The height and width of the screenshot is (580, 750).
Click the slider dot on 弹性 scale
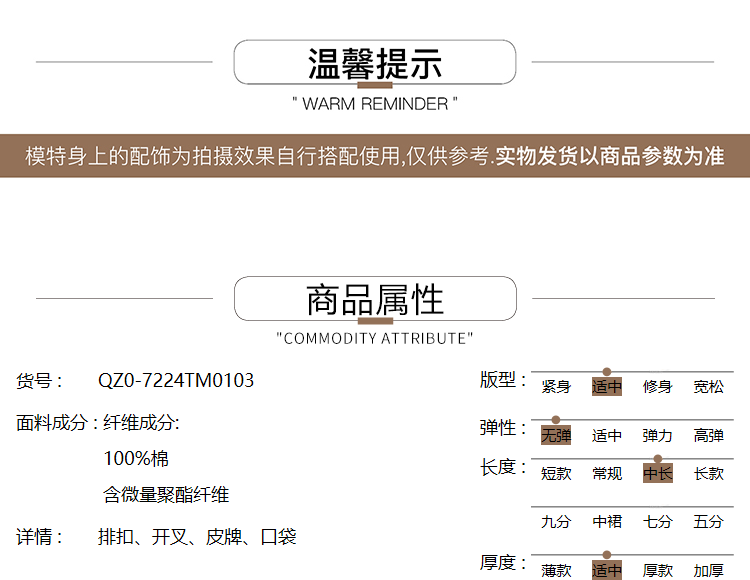tap(556, 420)
